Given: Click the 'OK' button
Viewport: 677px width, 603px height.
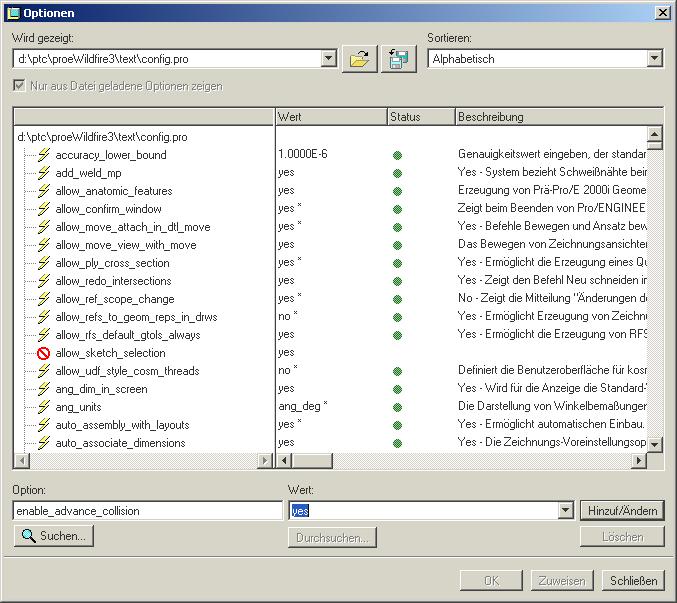Looking at the screenshot, I should (491, 581).
